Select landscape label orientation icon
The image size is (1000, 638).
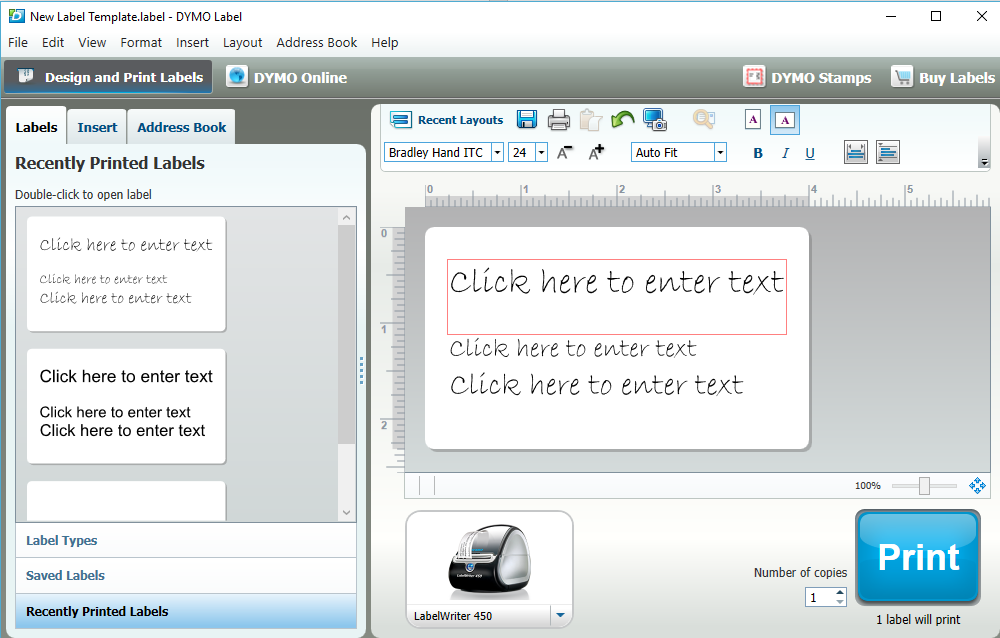[784, 120]
